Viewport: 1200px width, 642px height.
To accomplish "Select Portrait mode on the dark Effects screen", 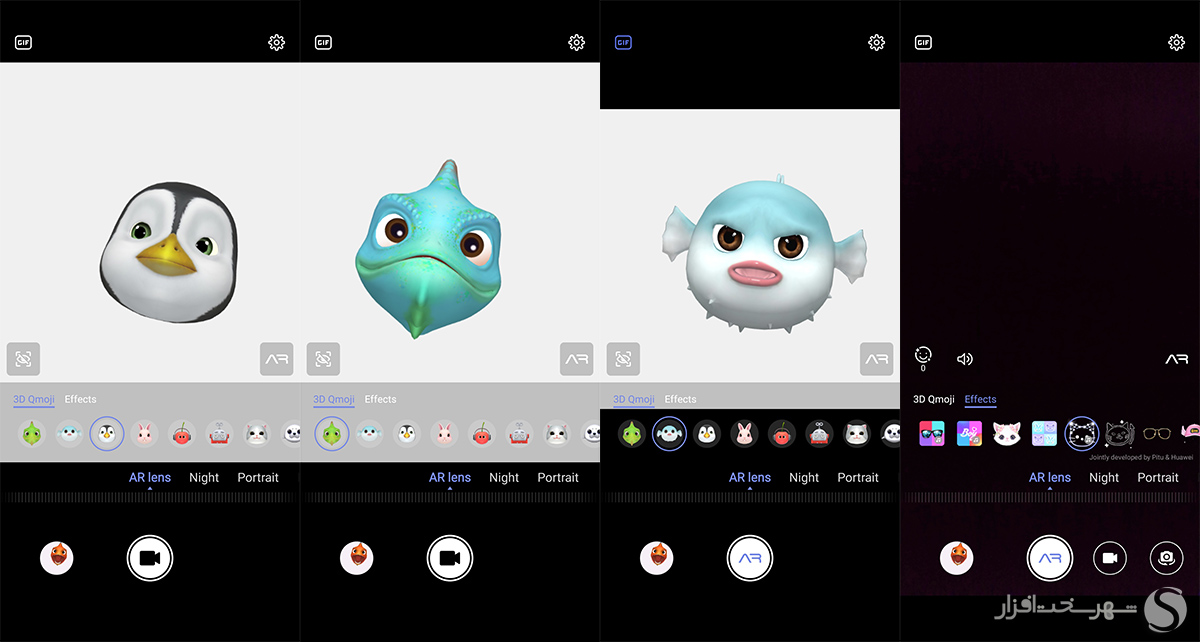I will click(x=1158, y=478).
